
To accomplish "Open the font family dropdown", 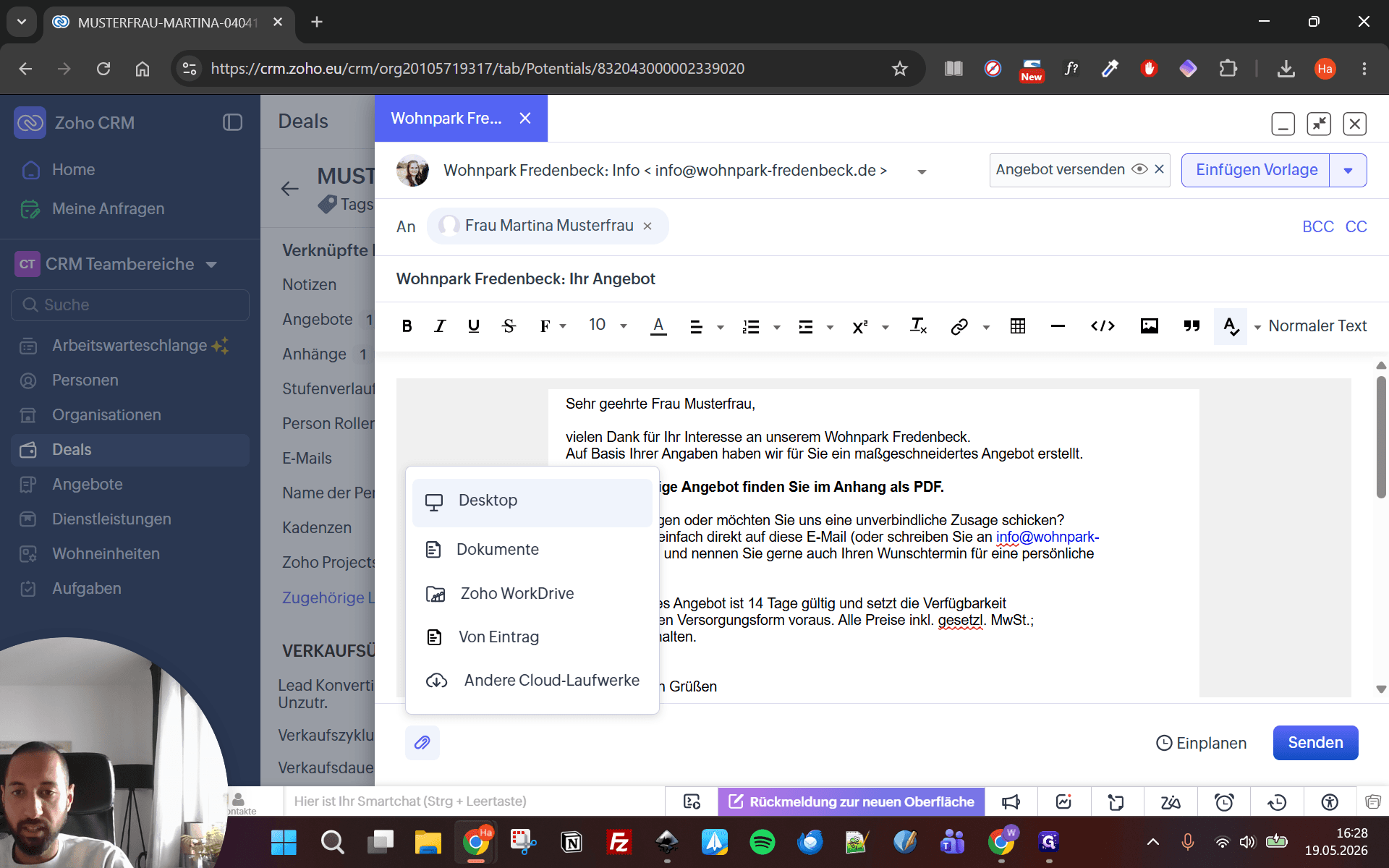I will click(553, 326).
